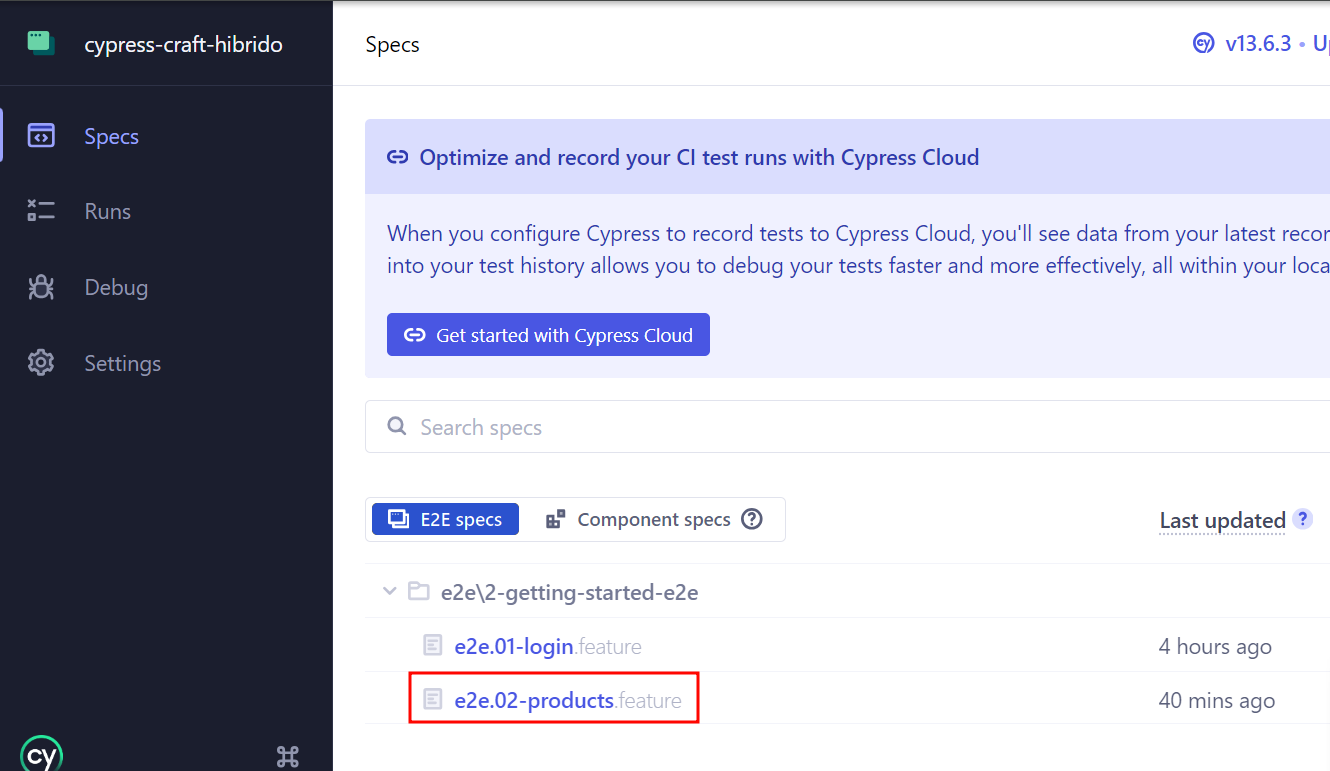Click the Cypress logo in sidebar footer
The image size is (1330, 771).
click(x=42, y=756)
